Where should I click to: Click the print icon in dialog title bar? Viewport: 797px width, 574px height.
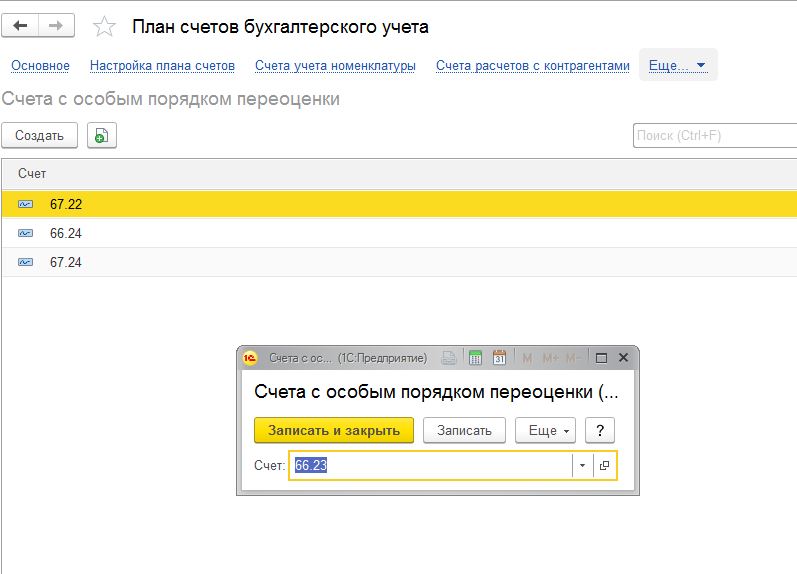pos(450,358)
